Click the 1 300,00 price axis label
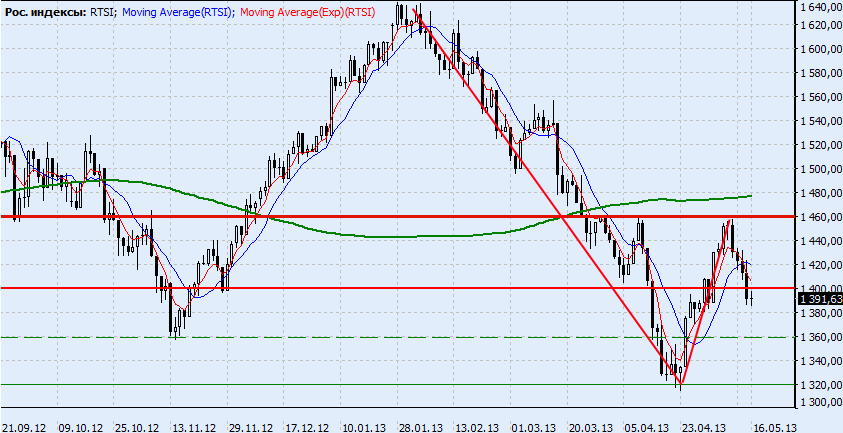This screenshot has height=433, width=843. pos(821,402)
